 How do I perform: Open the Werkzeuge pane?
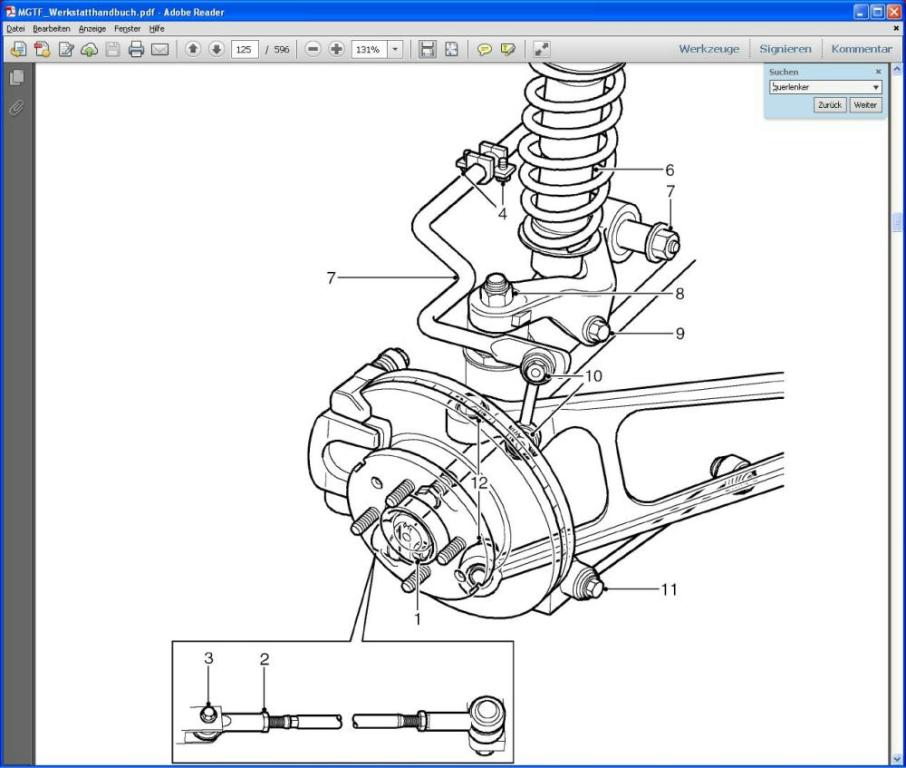click(709, 49)
